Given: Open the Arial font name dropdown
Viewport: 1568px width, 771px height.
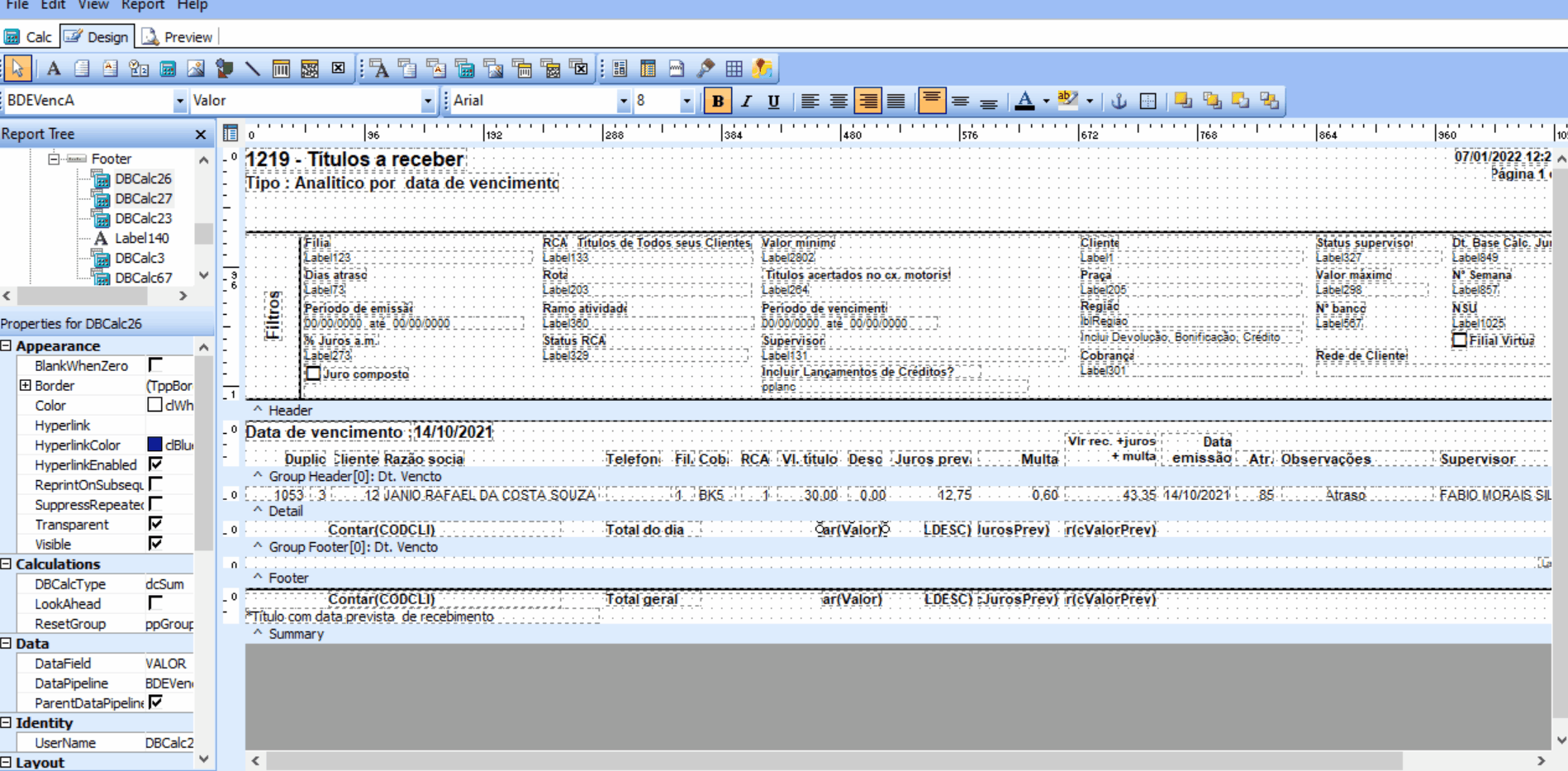Looking at the screenshot, I should [x=623, y=101].
